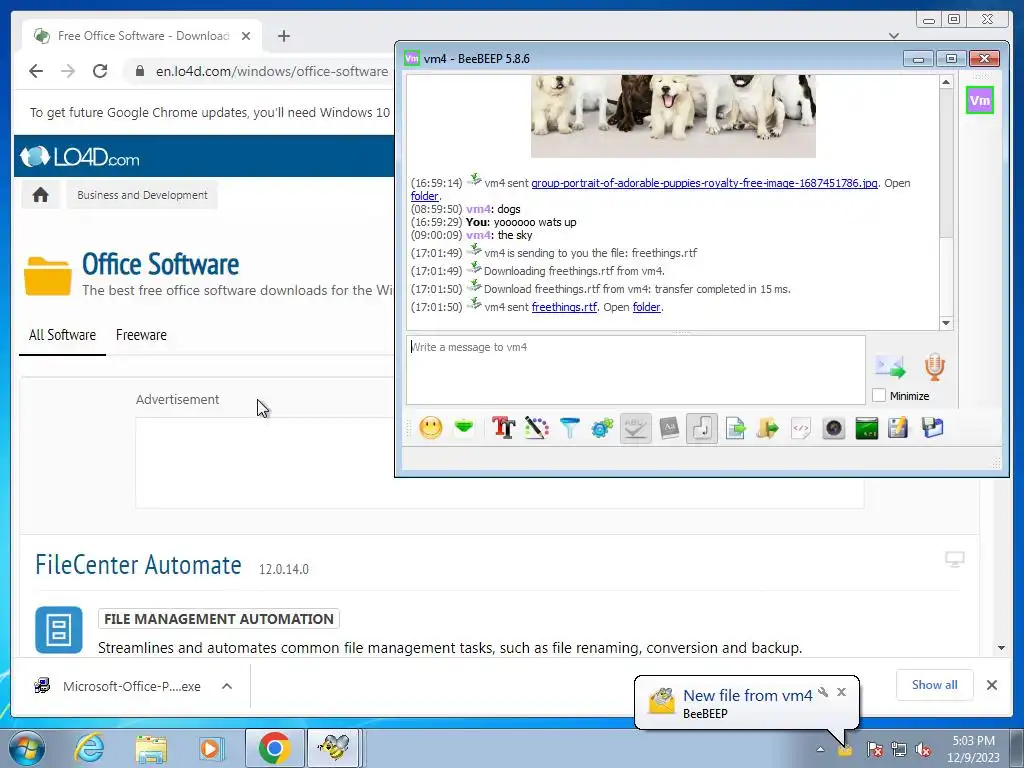The height and width of the screenshot is (768, 1024).
Task: Click the muted volume tray icon
Action: 923,749
